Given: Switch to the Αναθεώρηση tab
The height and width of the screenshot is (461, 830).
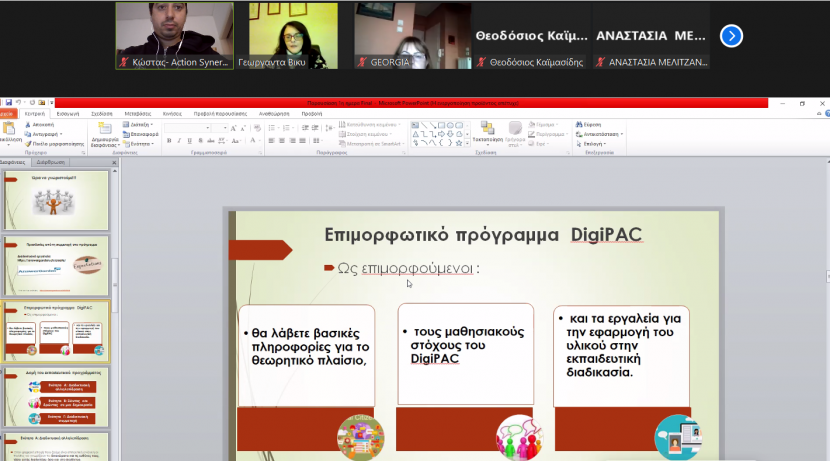Looking at the screenshot, I should coord(274,114).
